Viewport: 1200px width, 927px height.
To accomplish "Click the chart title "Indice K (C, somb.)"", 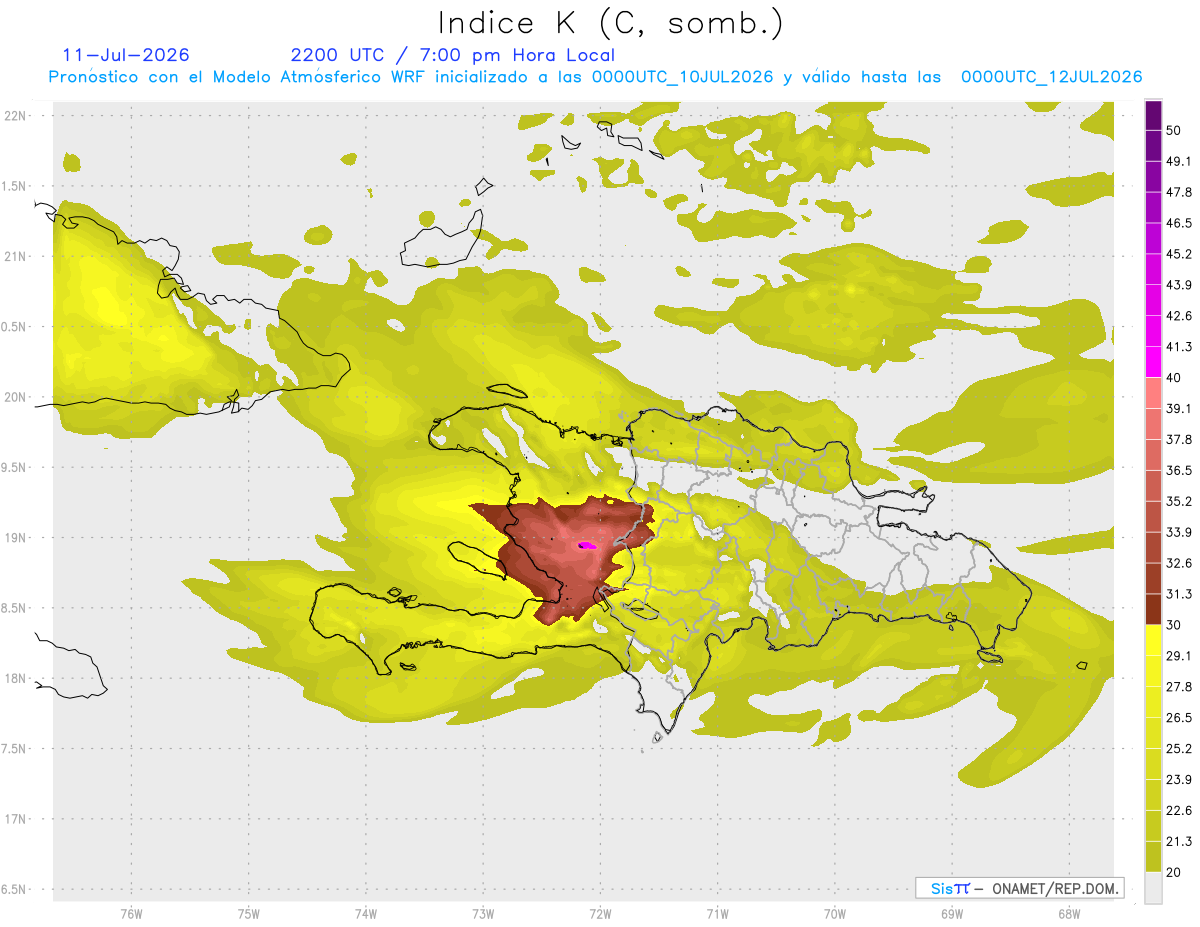I will pos(611,23).
